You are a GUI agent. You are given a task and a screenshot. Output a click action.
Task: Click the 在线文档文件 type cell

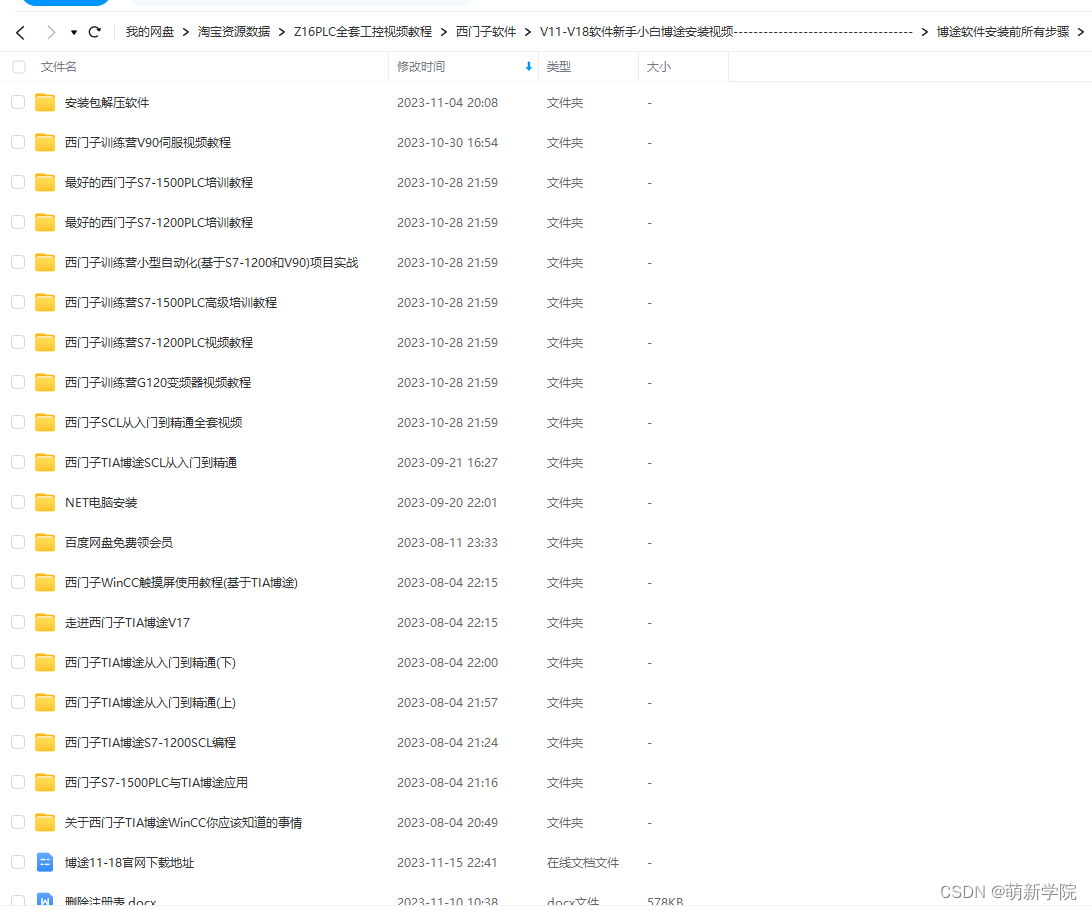pos(583,863)
